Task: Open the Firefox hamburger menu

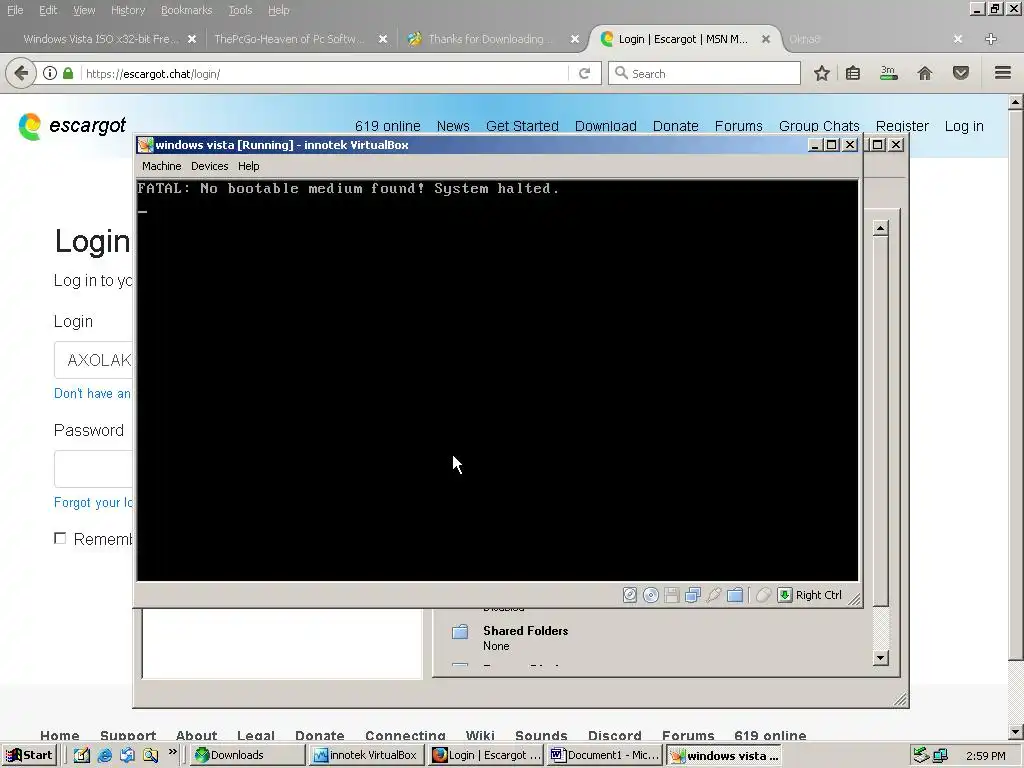Action: coord(1003,73)
